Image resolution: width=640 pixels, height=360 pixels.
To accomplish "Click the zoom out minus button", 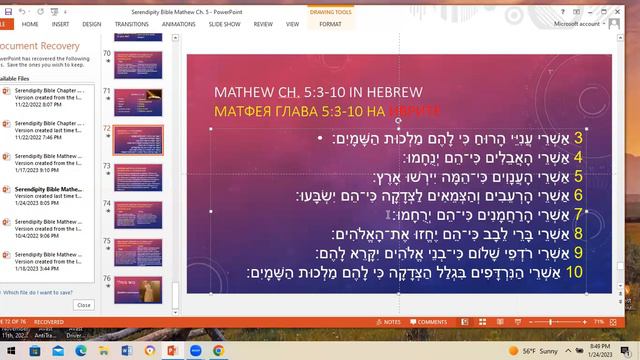I will pos(531,322).
